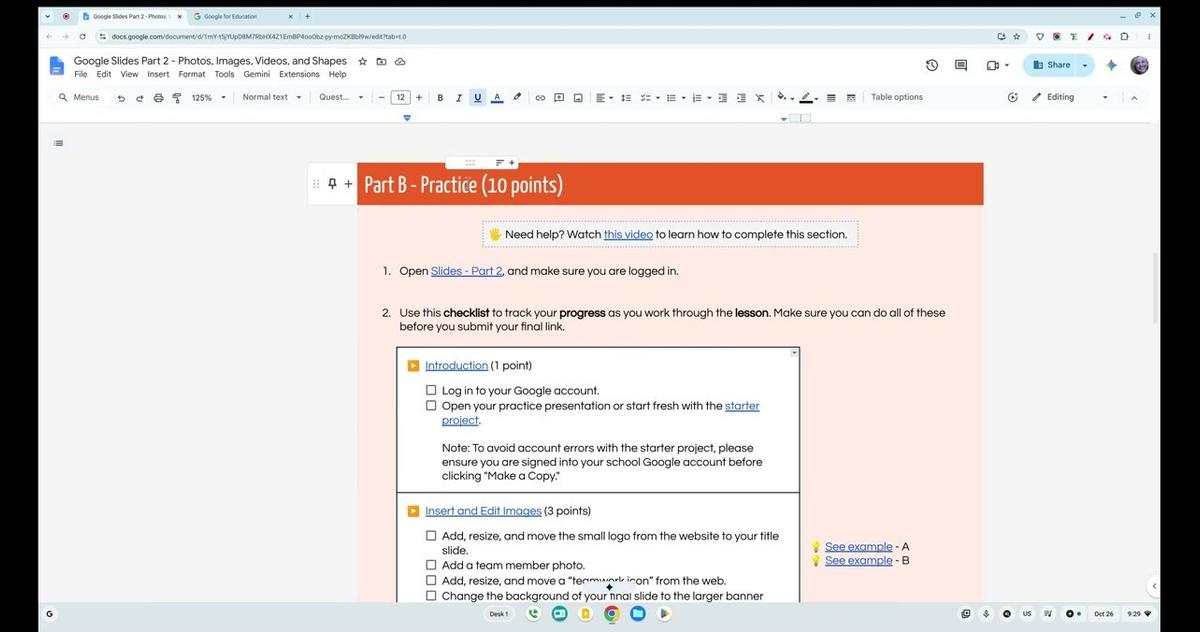Decrease the indent
This screenshot has width=1200, height=632.
[722, 98]
